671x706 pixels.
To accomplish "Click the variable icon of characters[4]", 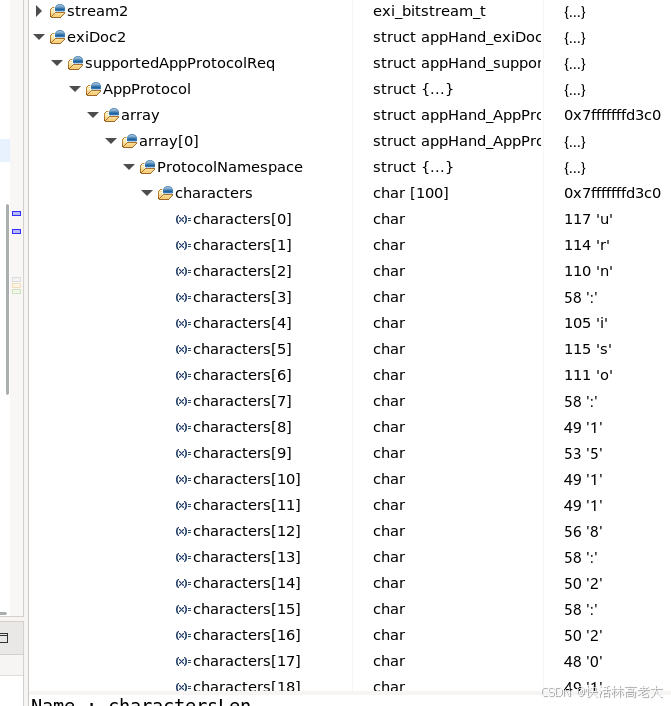I will (183, 323).
